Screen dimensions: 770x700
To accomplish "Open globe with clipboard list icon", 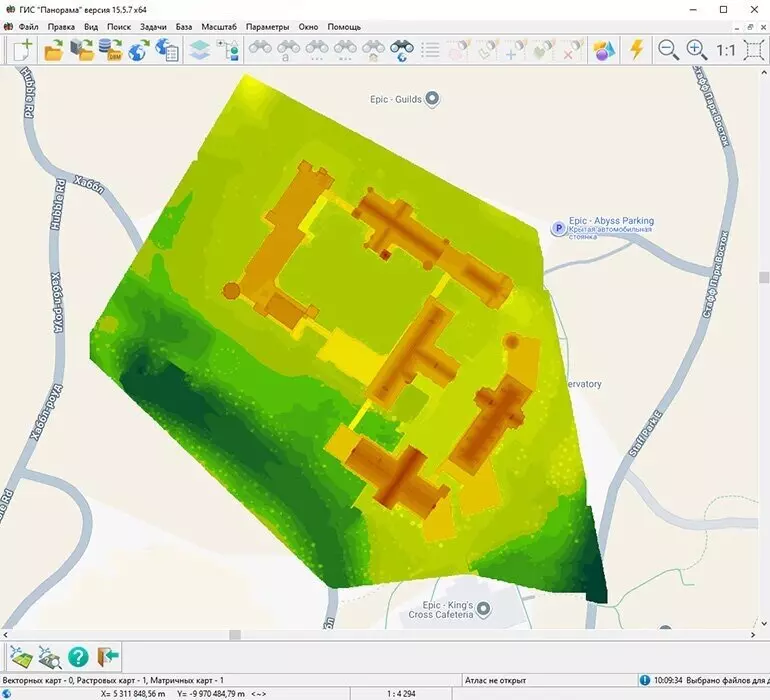I will tap(167, 50).
